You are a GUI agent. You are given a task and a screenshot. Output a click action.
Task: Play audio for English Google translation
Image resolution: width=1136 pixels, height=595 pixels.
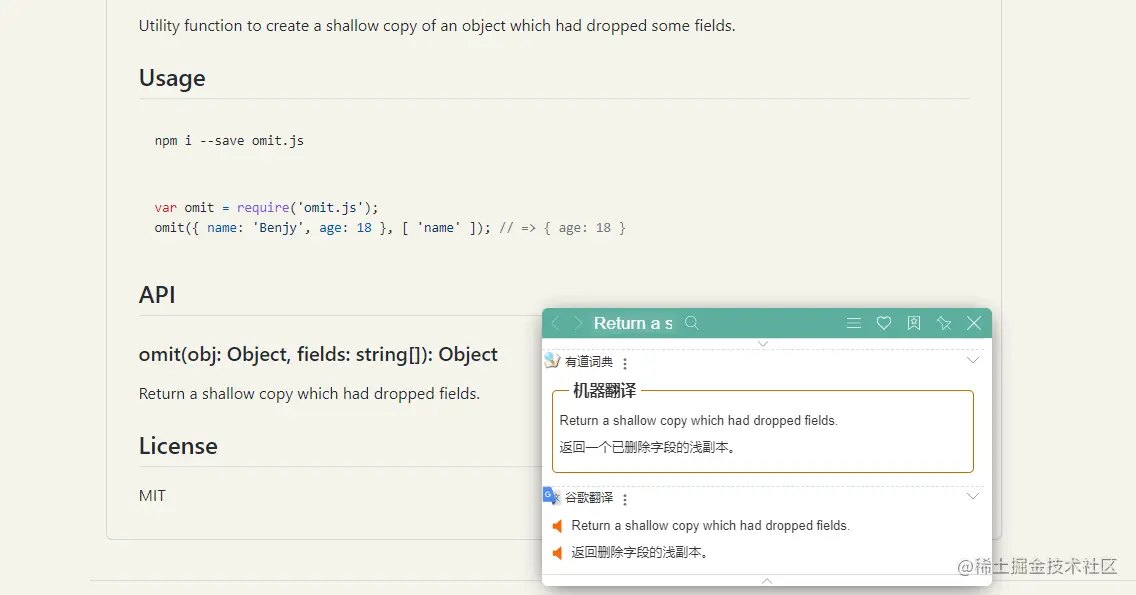(558, 526)
